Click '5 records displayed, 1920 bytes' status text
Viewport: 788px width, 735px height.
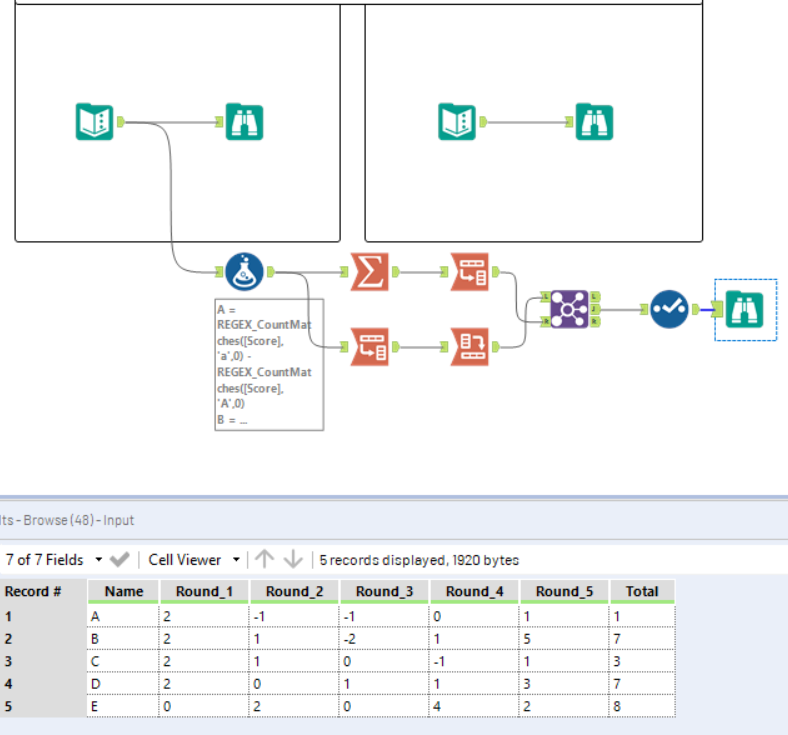419,560
